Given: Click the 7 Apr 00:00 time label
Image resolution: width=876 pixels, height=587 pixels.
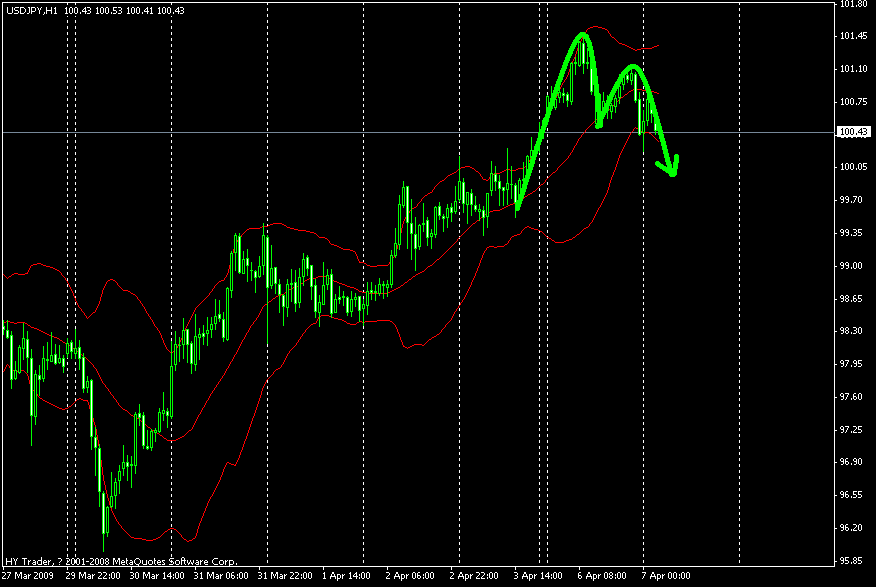Looking at the screenshot, I should click(x=668, y=576).
